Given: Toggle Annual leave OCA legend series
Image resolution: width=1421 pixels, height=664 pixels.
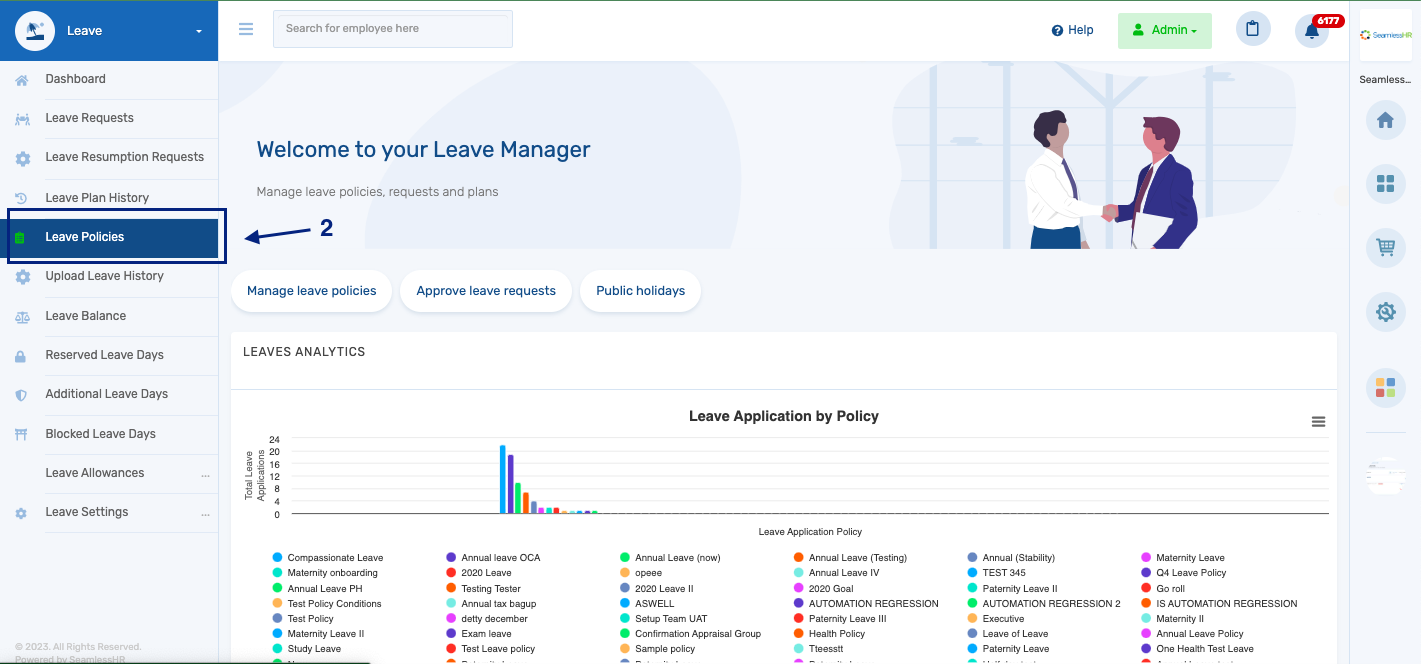Looking at the screenshot, I should point(492,558).
